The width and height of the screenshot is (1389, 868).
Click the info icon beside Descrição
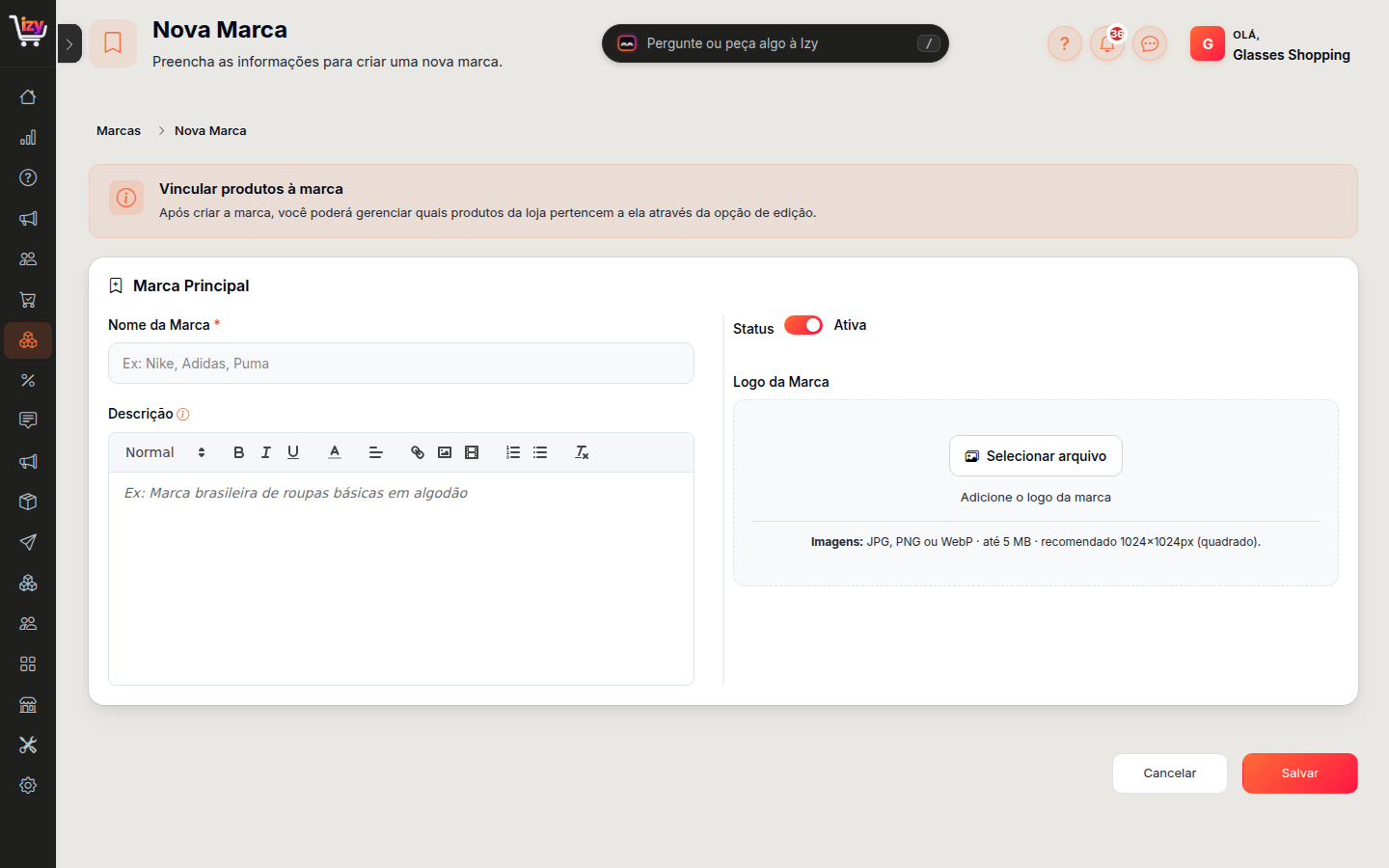point(183,415)
